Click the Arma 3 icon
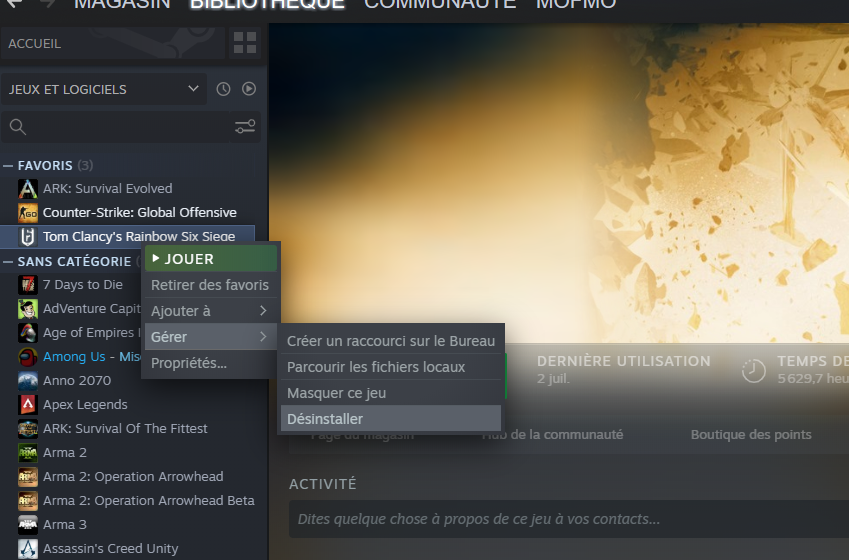 tap(28, 524)
